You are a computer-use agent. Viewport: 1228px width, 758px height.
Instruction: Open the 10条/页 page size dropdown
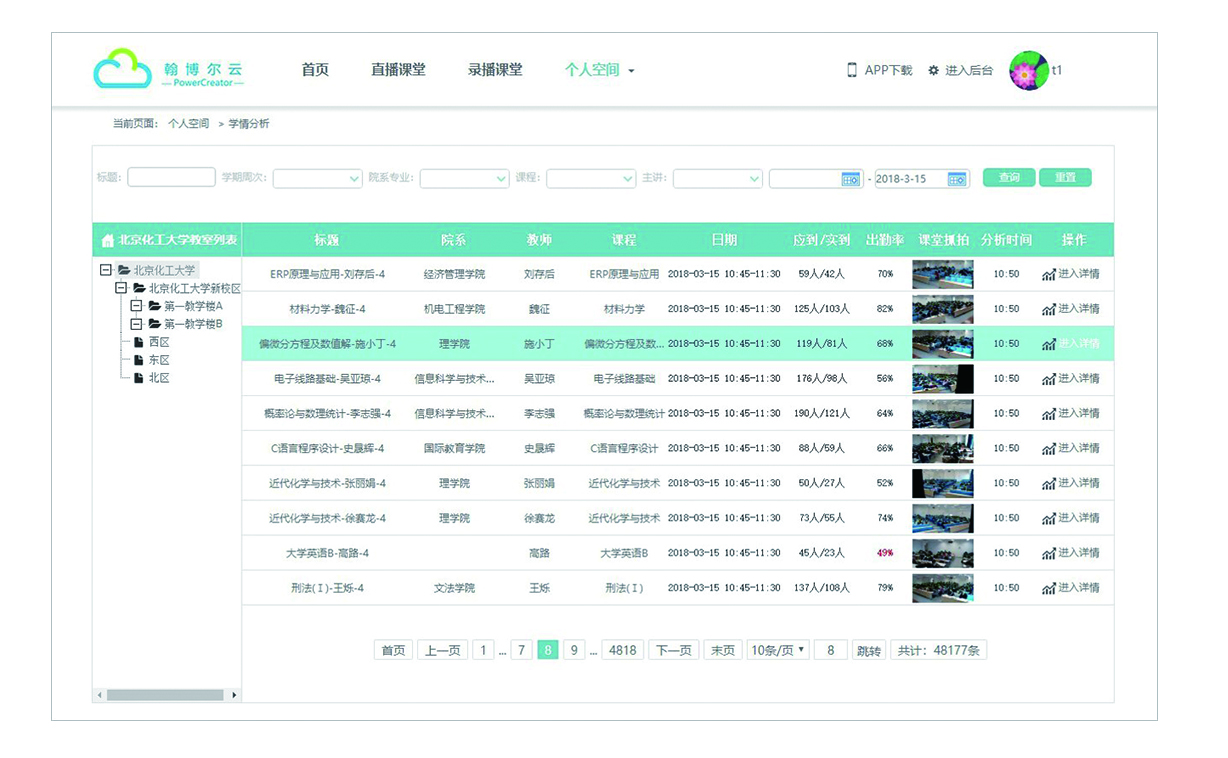(777, 650)
